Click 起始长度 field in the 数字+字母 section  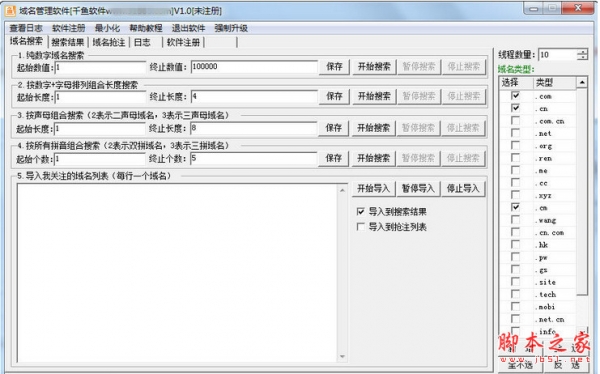[x=100, y=97]
